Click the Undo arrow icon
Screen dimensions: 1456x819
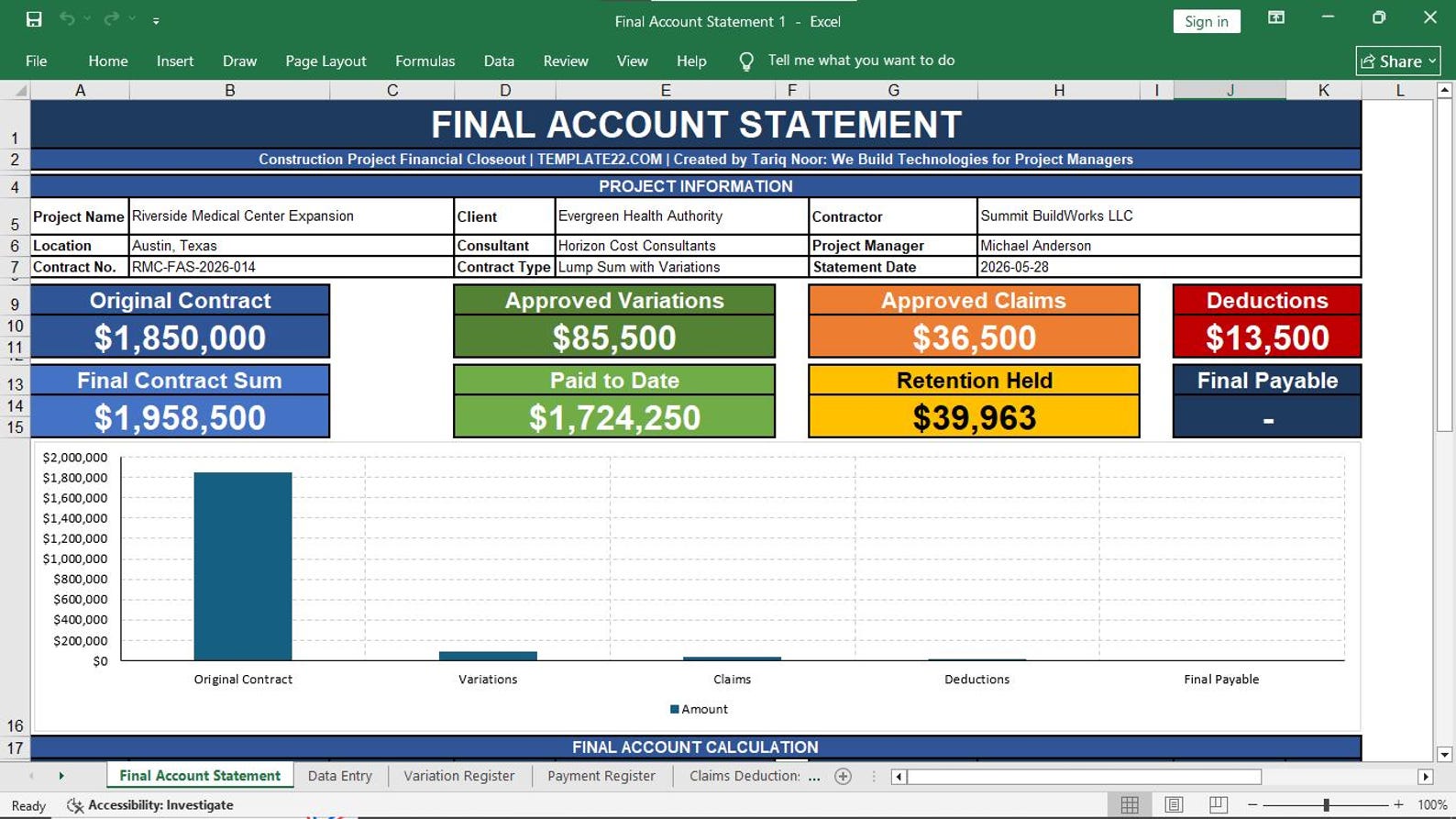(x=67, y=19)
